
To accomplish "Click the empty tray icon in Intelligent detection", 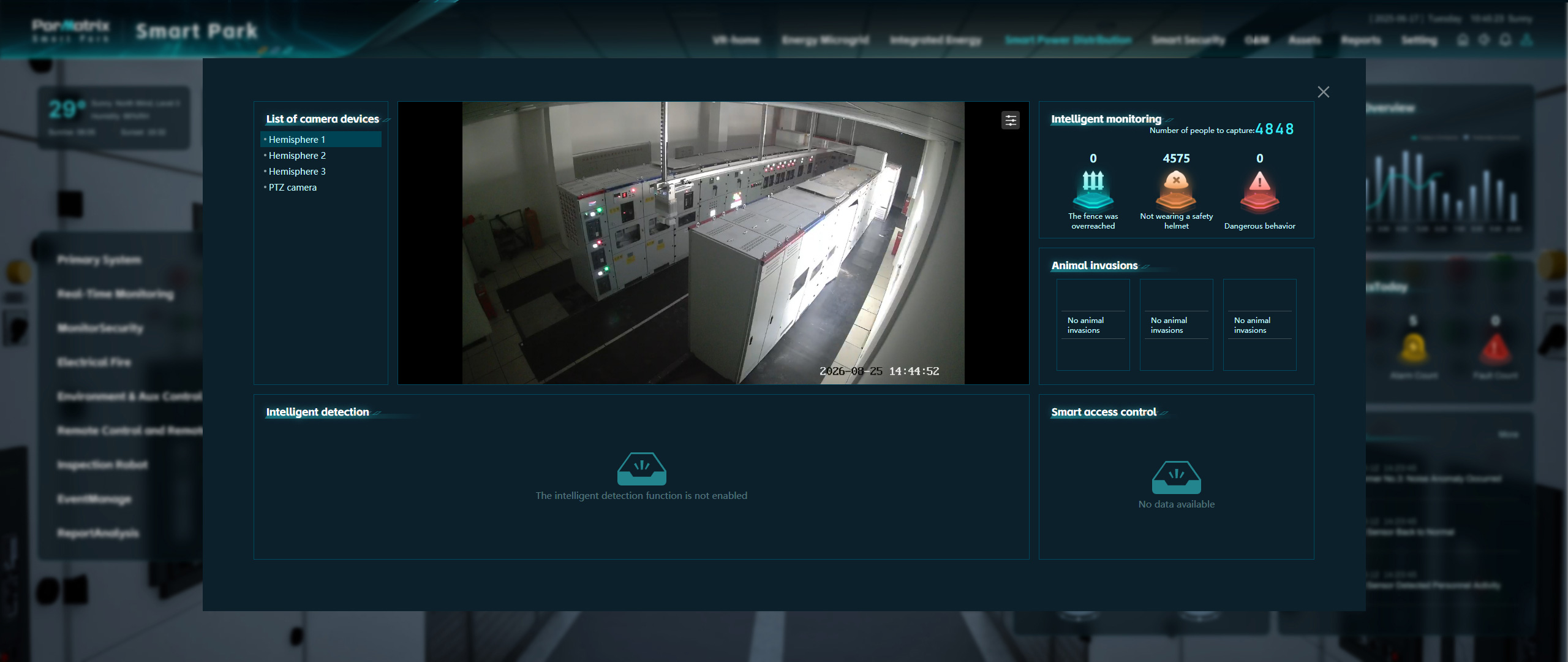I will point(641,468).
